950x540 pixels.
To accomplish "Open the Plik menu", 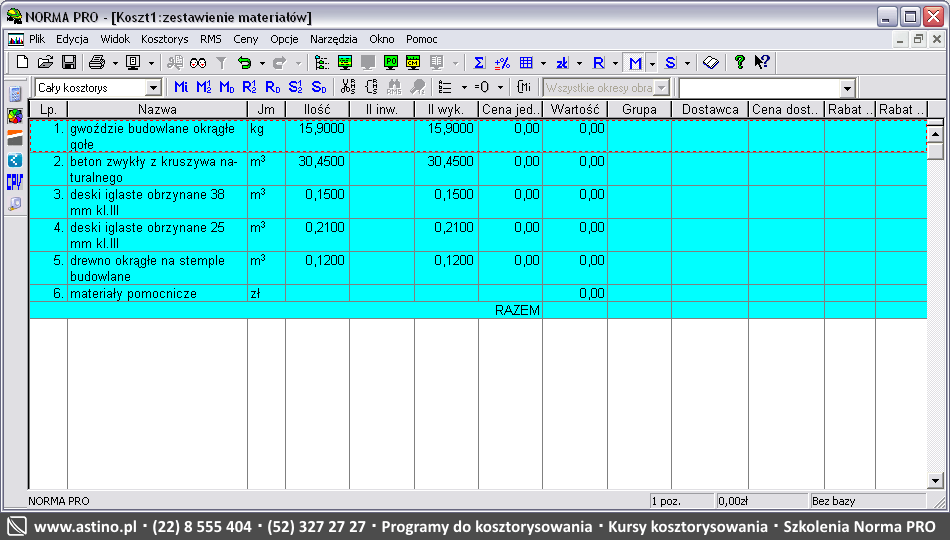I will point(37,39).
